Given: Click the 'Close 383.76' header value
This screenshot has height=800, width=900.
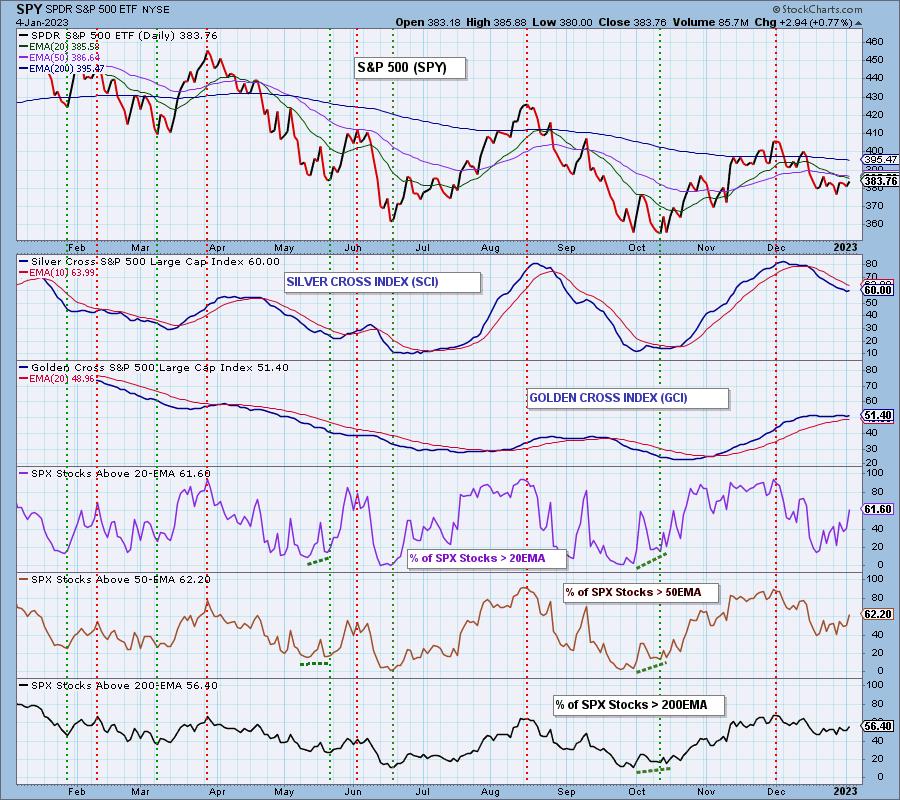Looking at the screenshot, I should pyautogui.click(x=632, y=23).
